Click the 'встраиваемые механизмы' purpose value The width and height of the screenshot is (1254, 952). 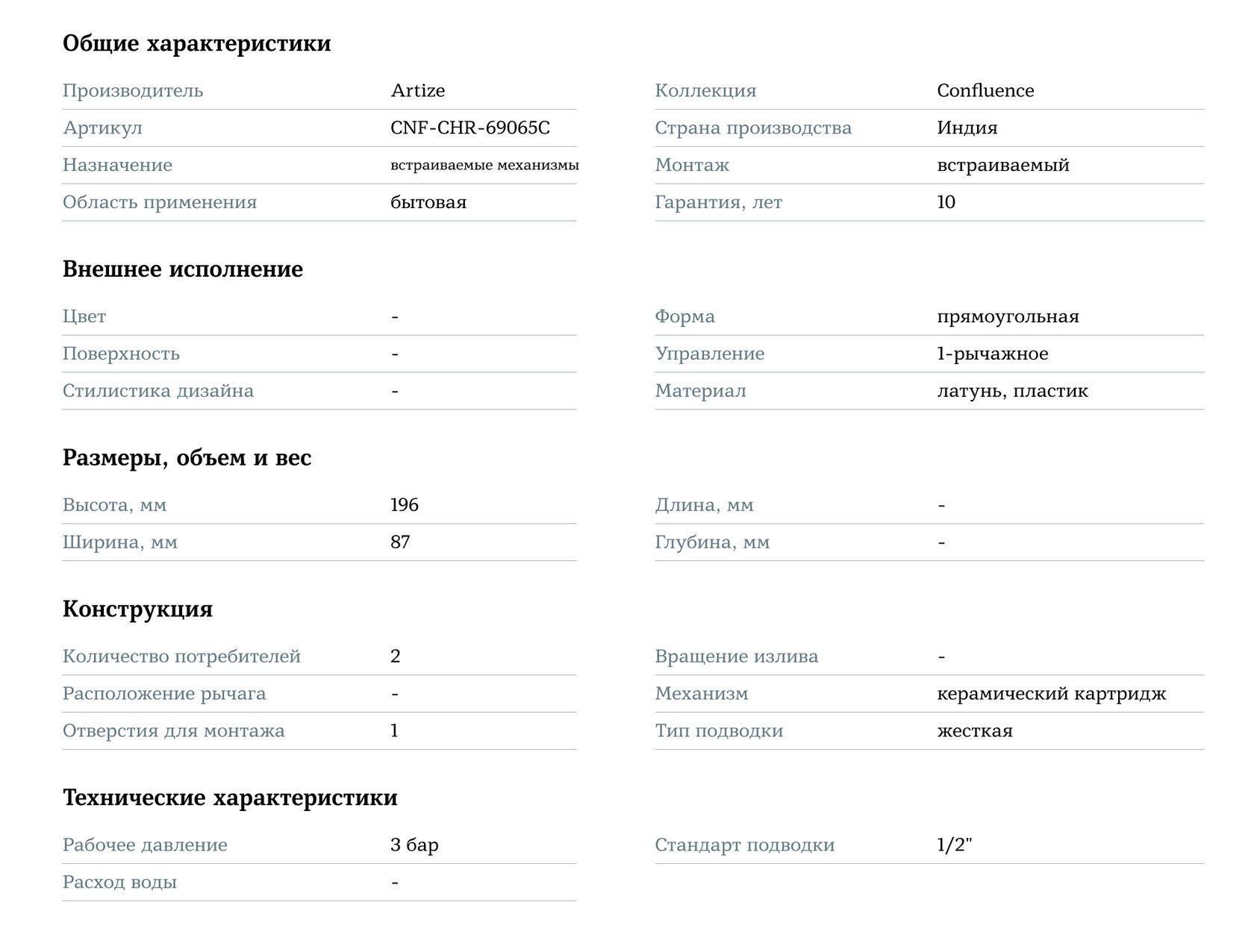click(x=484, y=165)
